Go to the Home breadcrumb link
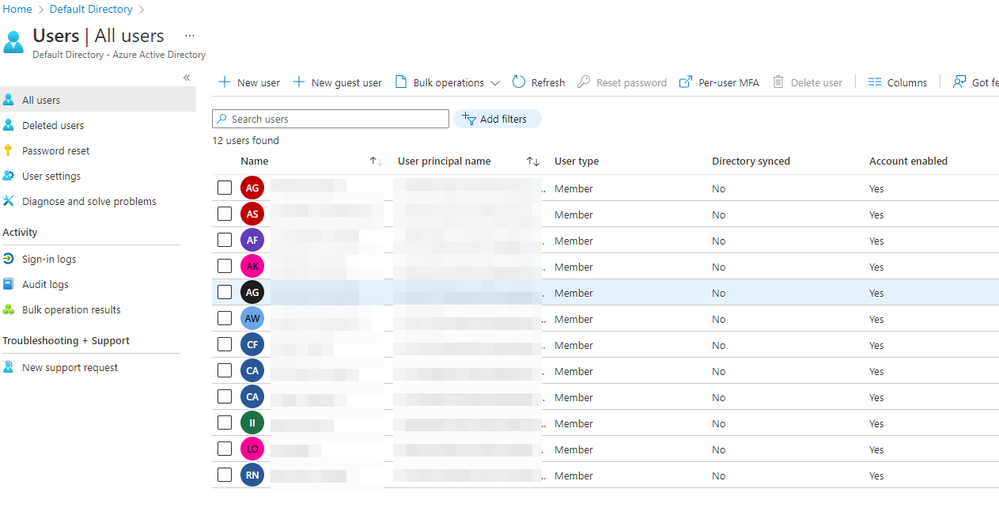999x531 pixels. (x=17, y=9)
